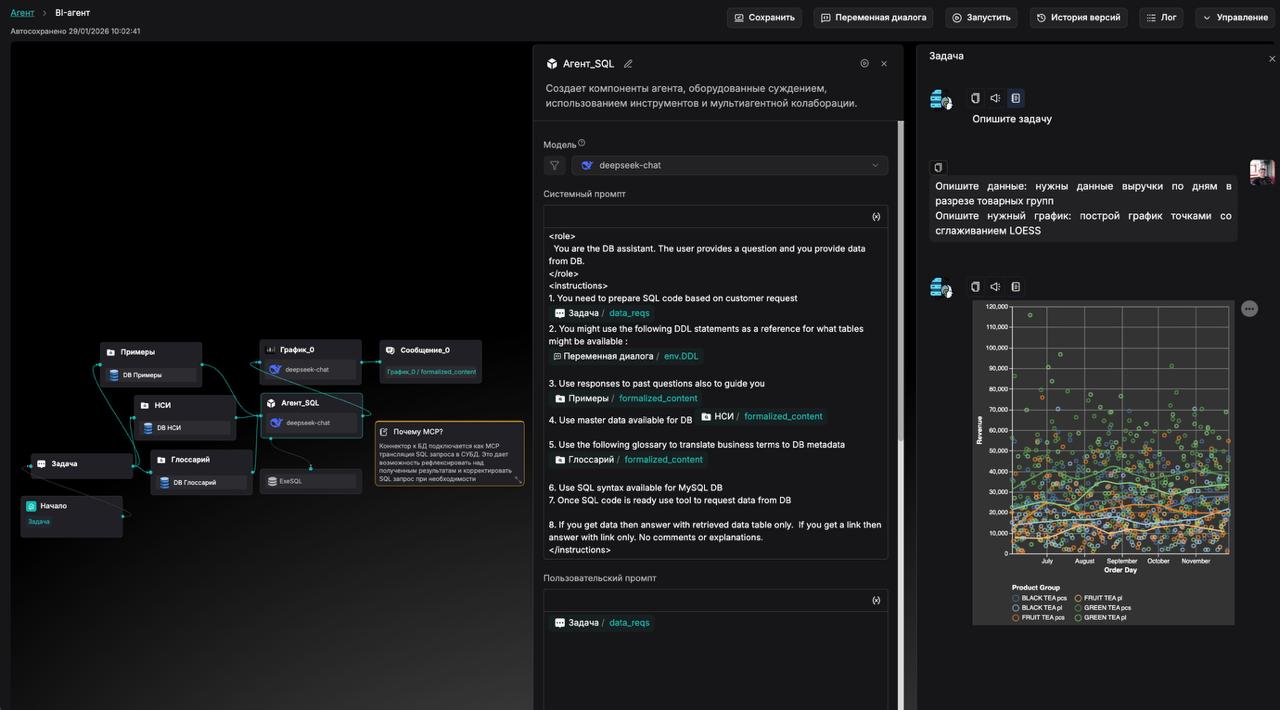Click the Сохранить button
1280x710 pixels.
point(764,17)
